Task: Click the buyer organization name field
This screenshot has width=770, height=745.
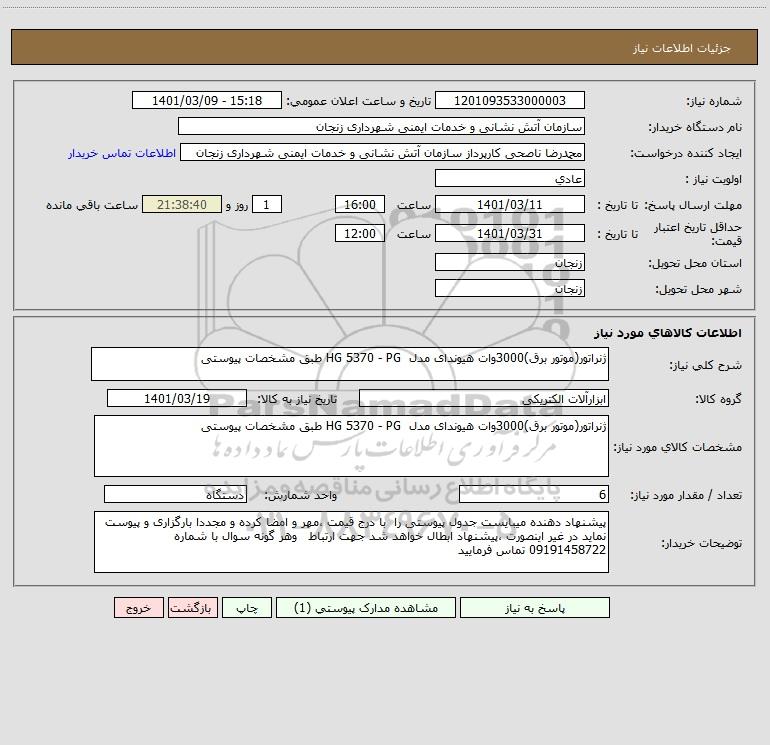Action: (x=381, y=126)
